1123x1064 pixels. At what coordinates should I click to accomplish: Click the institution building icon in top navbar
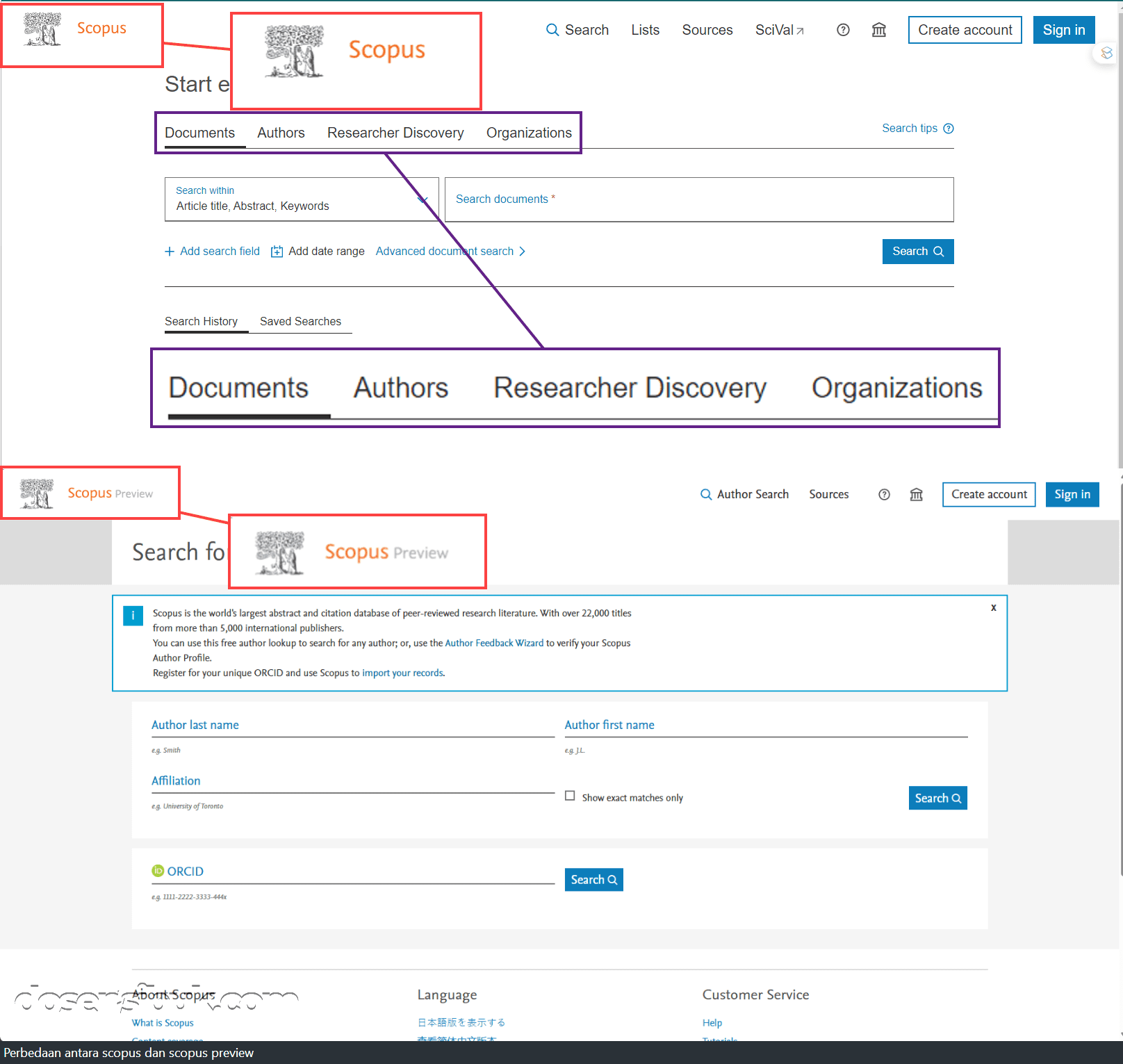point(879,30)
